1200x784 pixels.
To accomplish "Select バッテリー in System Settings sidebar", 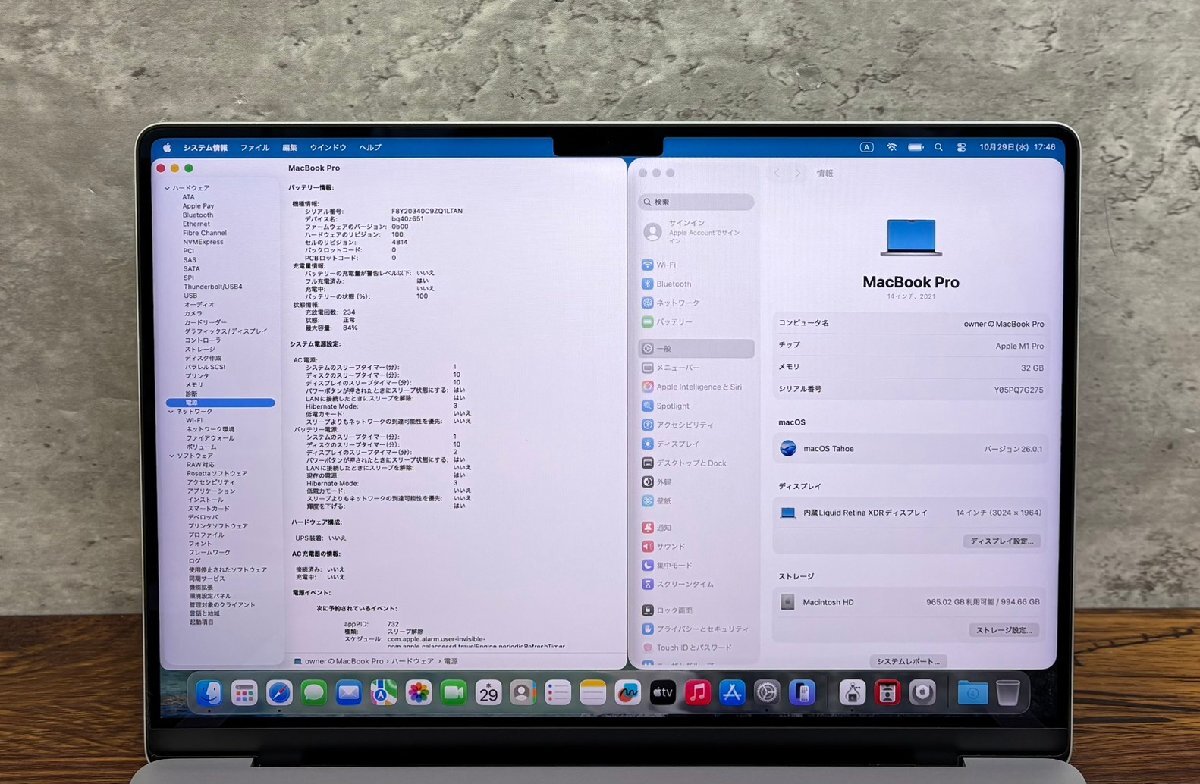I will click(697, 322).
